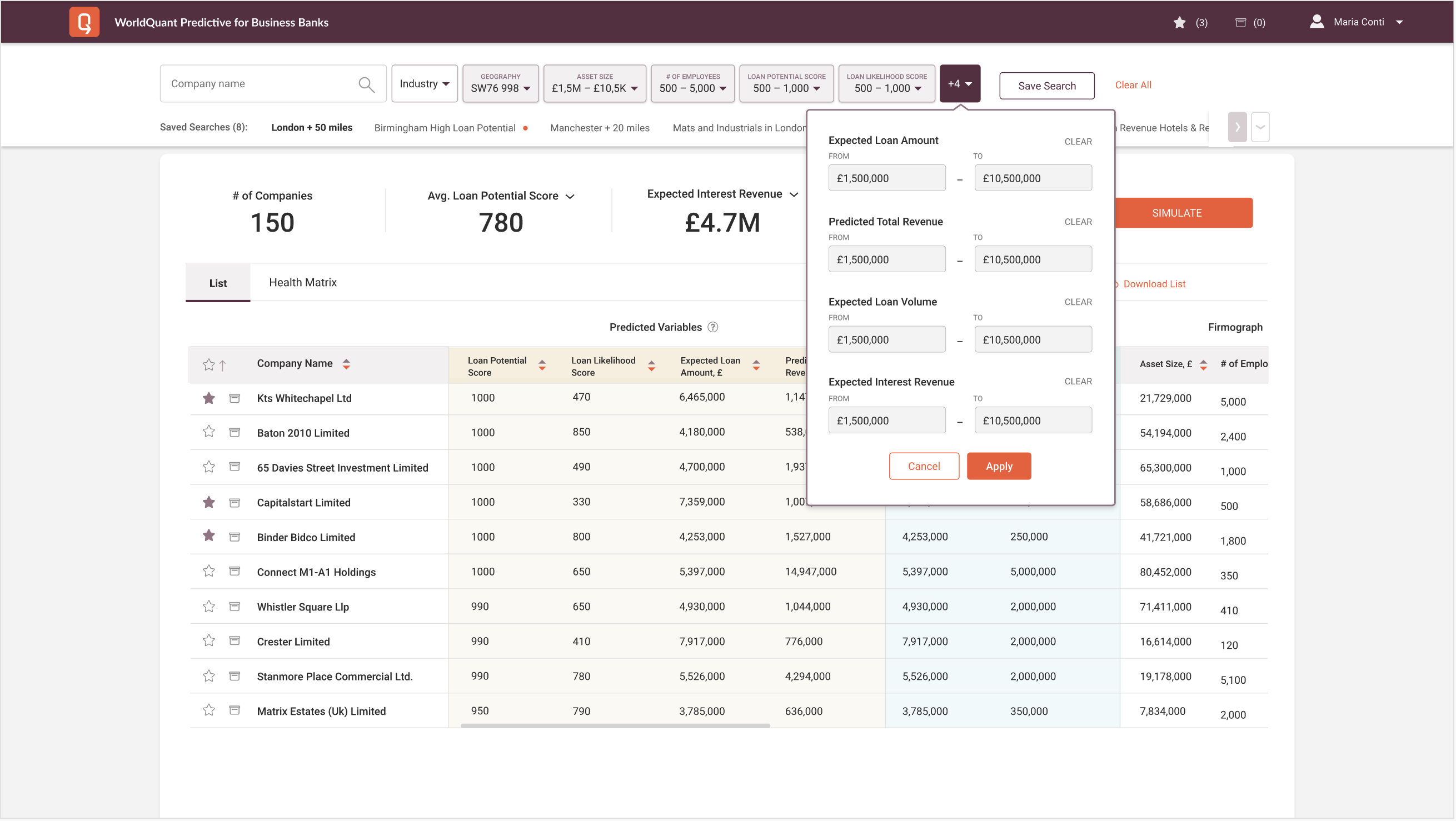Click Predicted Variables help icon

pos(714,327)
